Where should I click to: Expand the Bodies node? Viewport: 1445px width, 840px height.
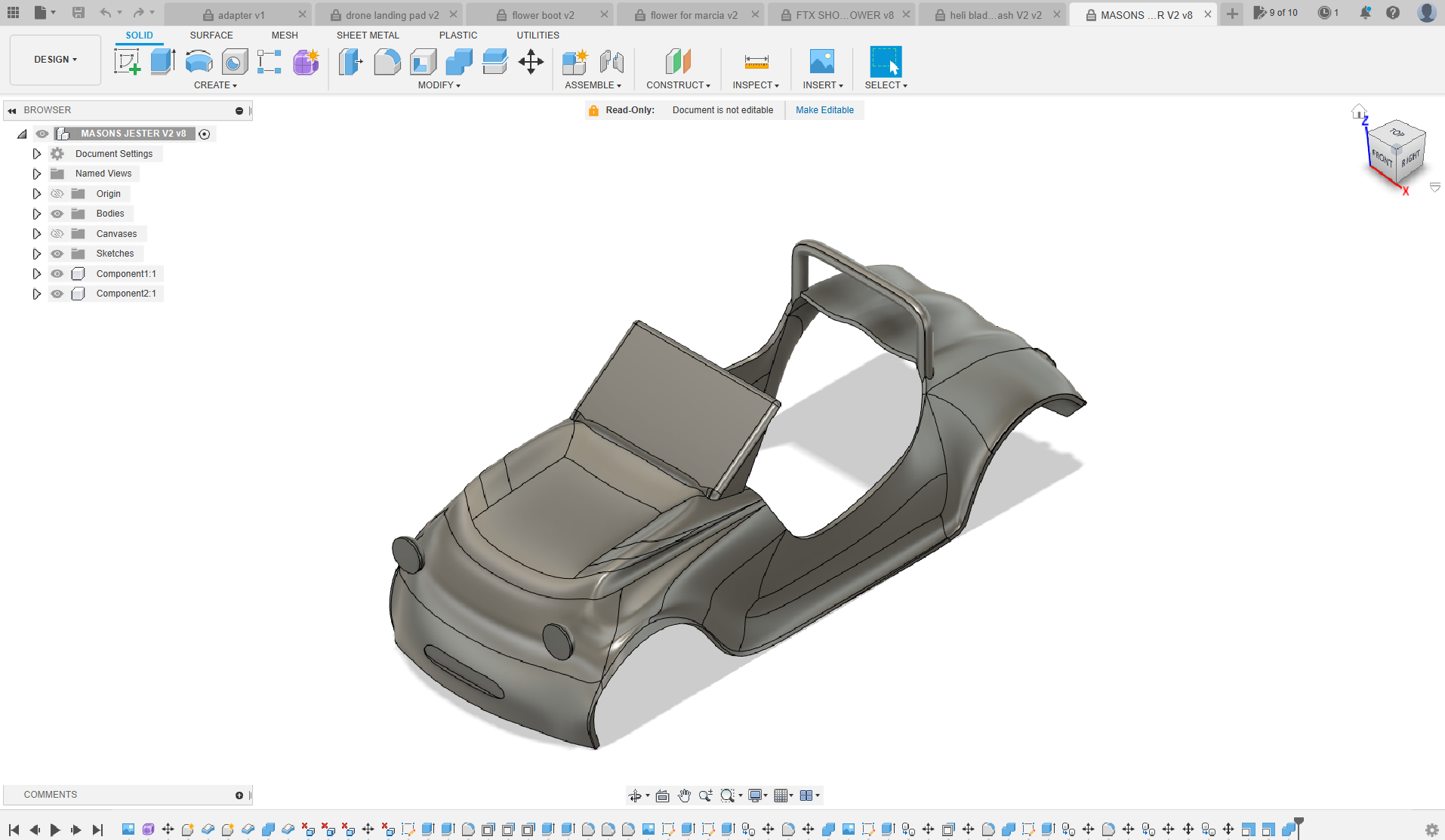point(36,214)
